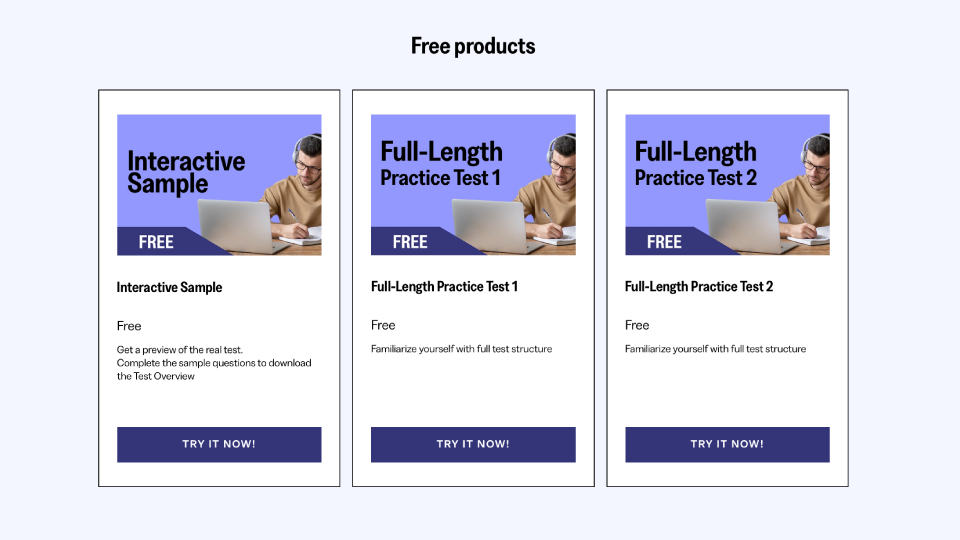Open the Full-Length Practice Test 2 banner image
This screenshot has width=960, height=540.
727,185
